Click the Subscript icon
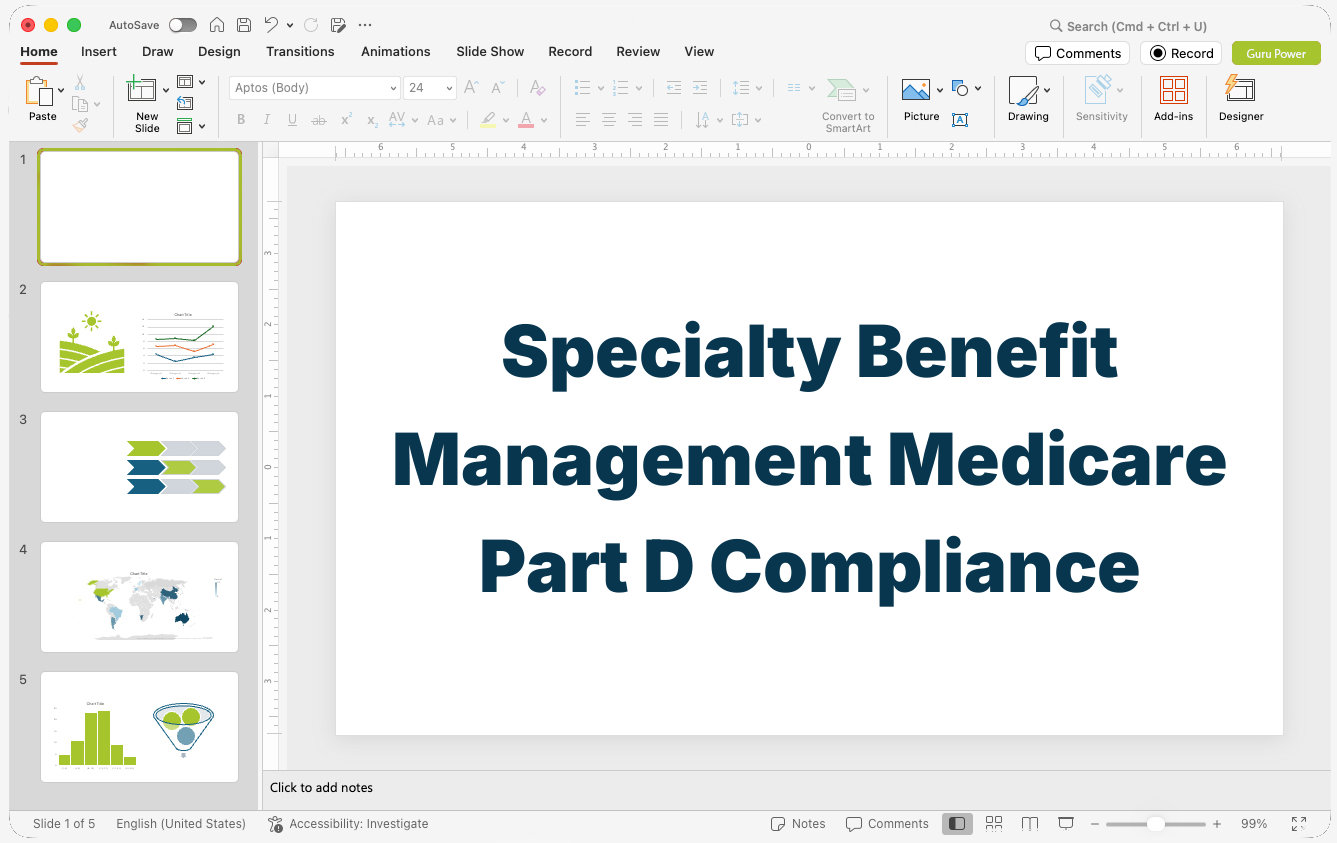Viewport: 1337px width, 843px height. coord(372,120)
